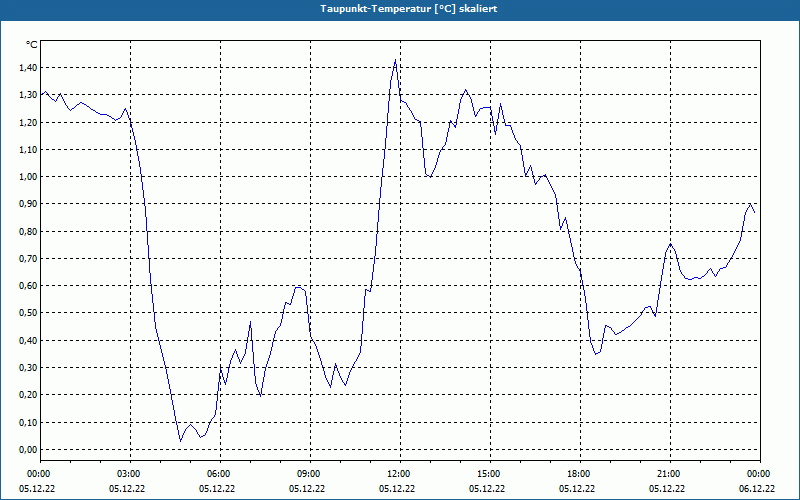
Task: Click the curve's highest peak near 12:00
Action: point(395,60)
